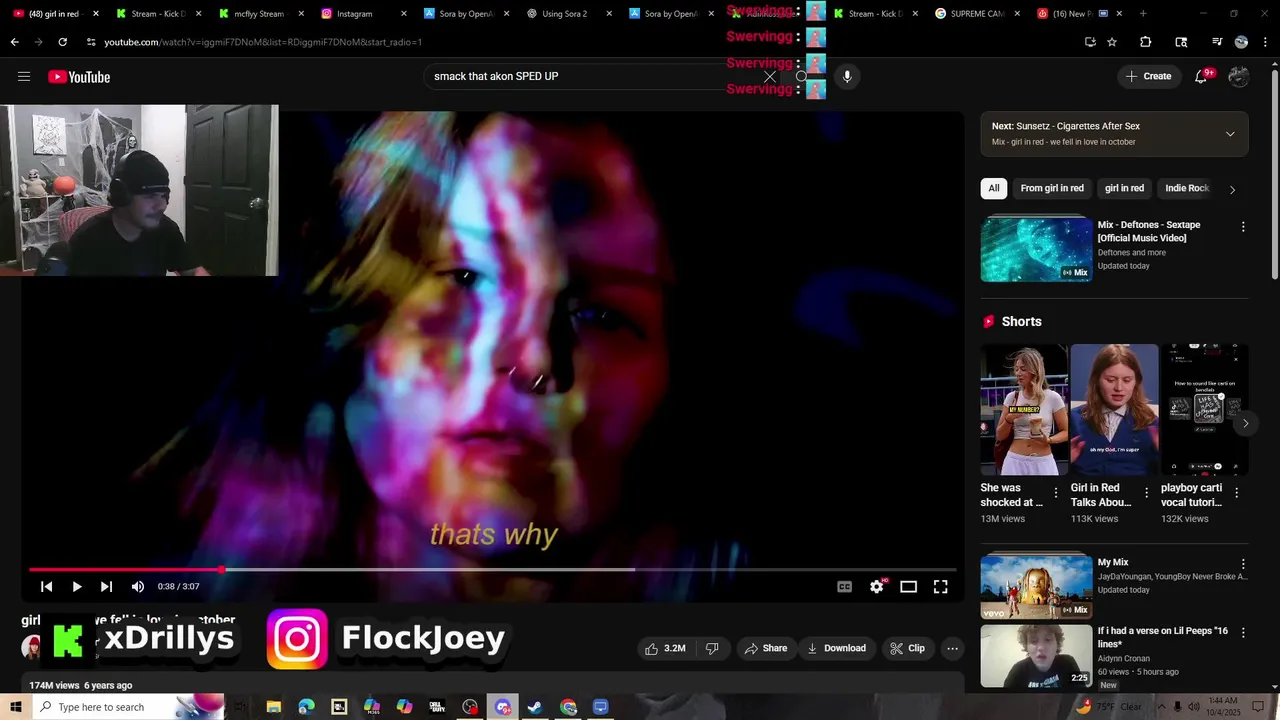
Task: Skip to the previous video
Action: [46, 587]
